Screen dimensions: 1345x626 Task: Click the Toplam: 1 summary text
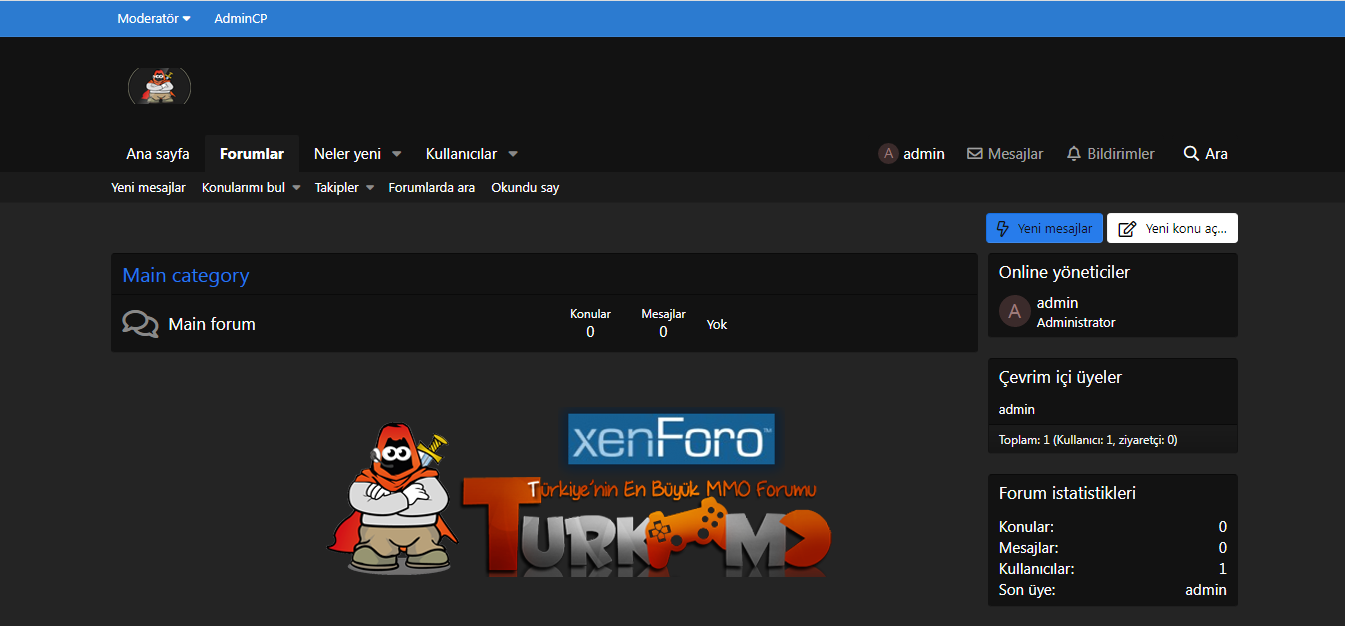coord(1088,439)
